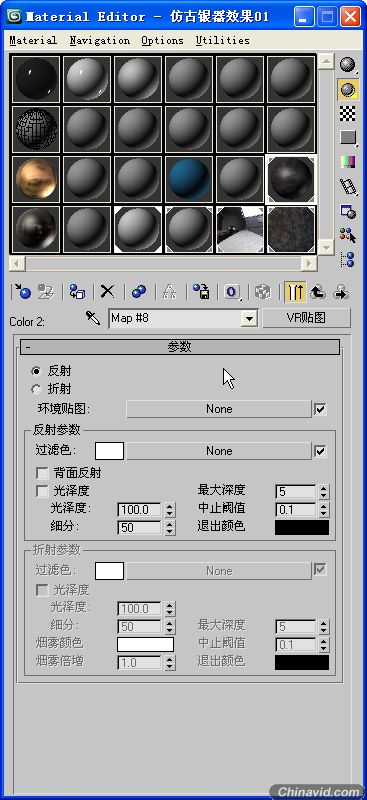This screenshot has width=367, height=800.
Task: Toggle the checkered Background icon
Action: coord(348,113)
